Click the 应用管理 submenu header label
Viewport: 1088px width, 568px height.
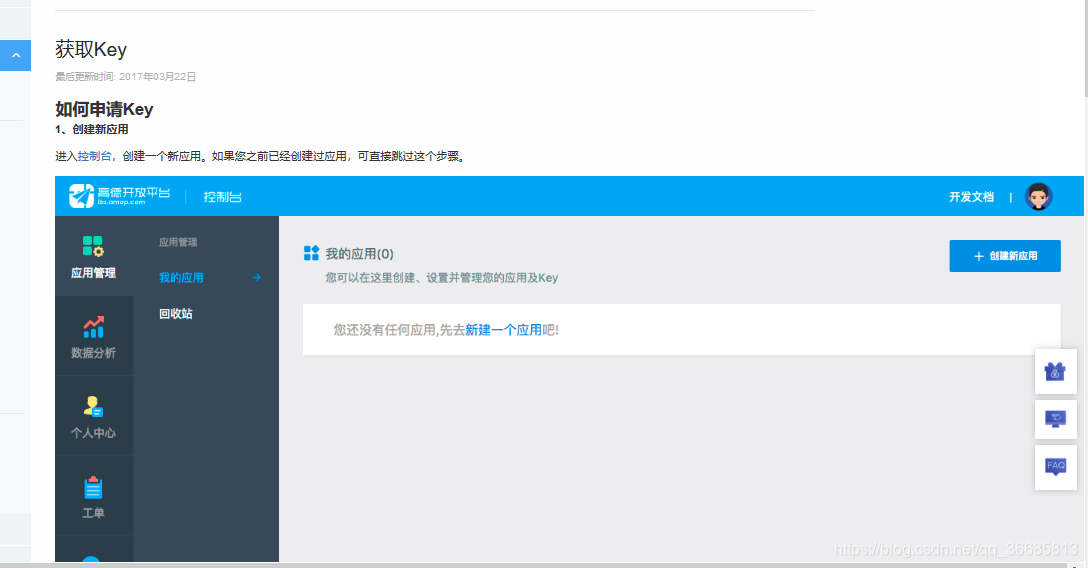tap(178, 242)
